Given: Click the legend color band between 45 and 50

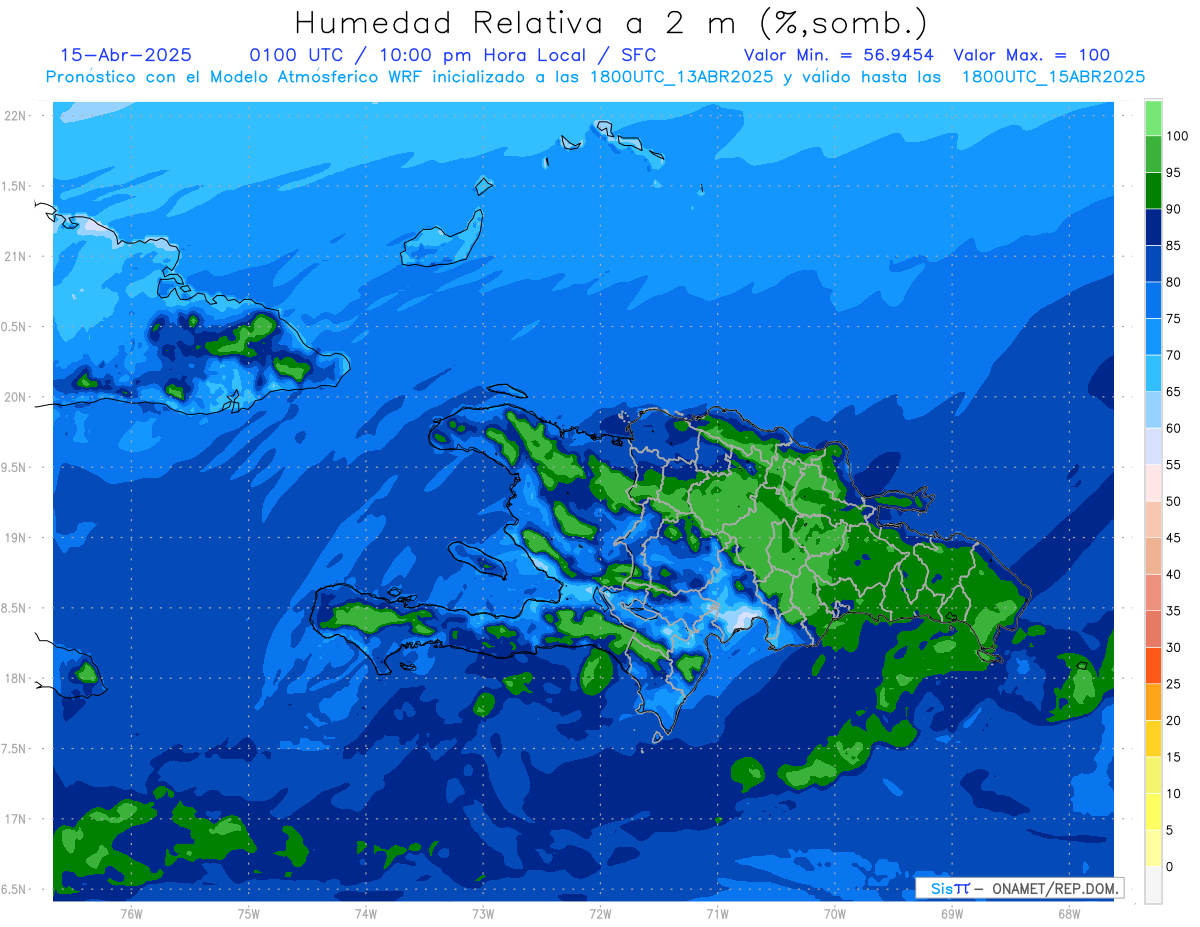Looking at the screenshot, I should click(1153, 519).
